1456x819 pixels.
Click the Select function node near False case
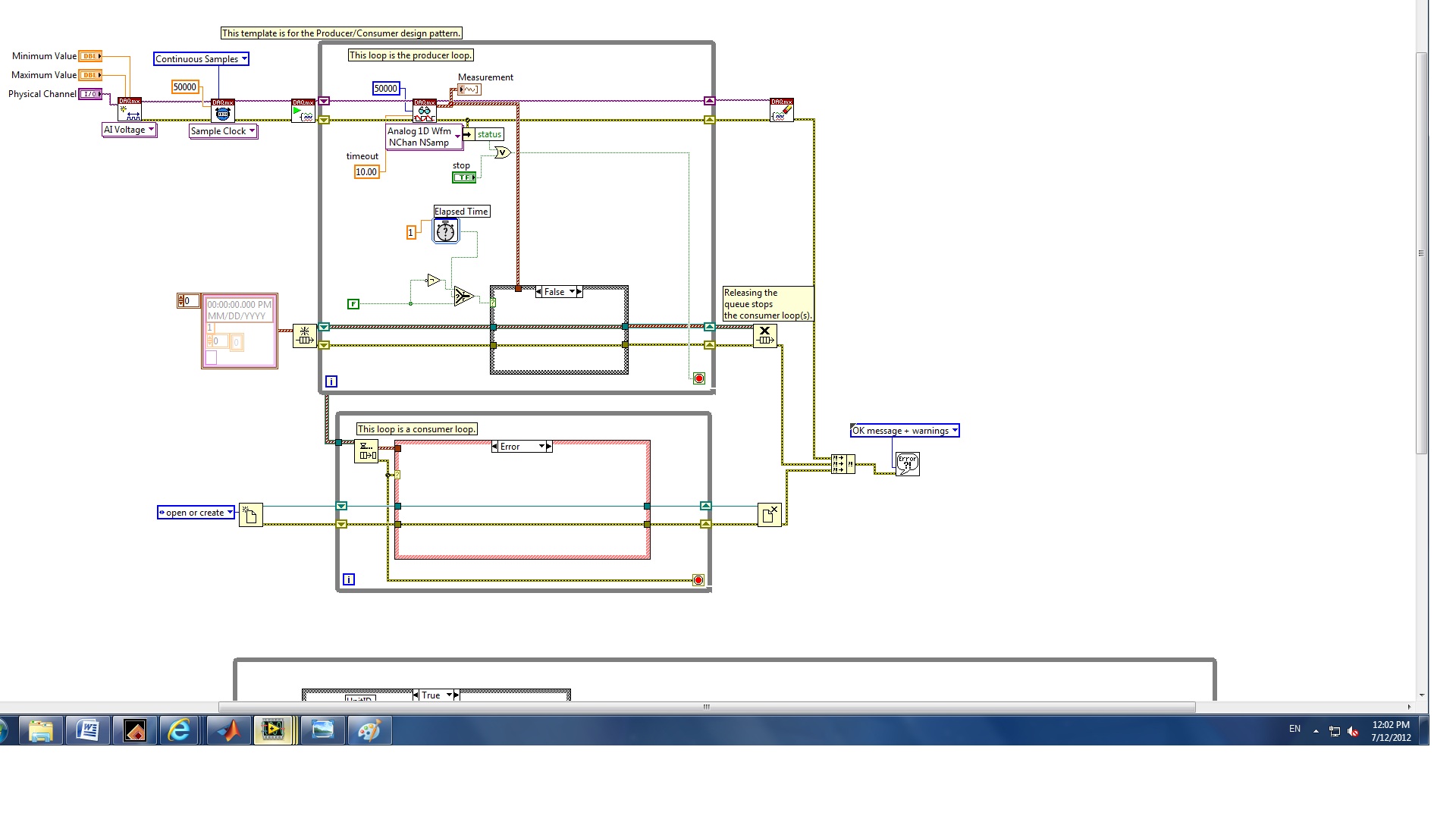point(463,296)
